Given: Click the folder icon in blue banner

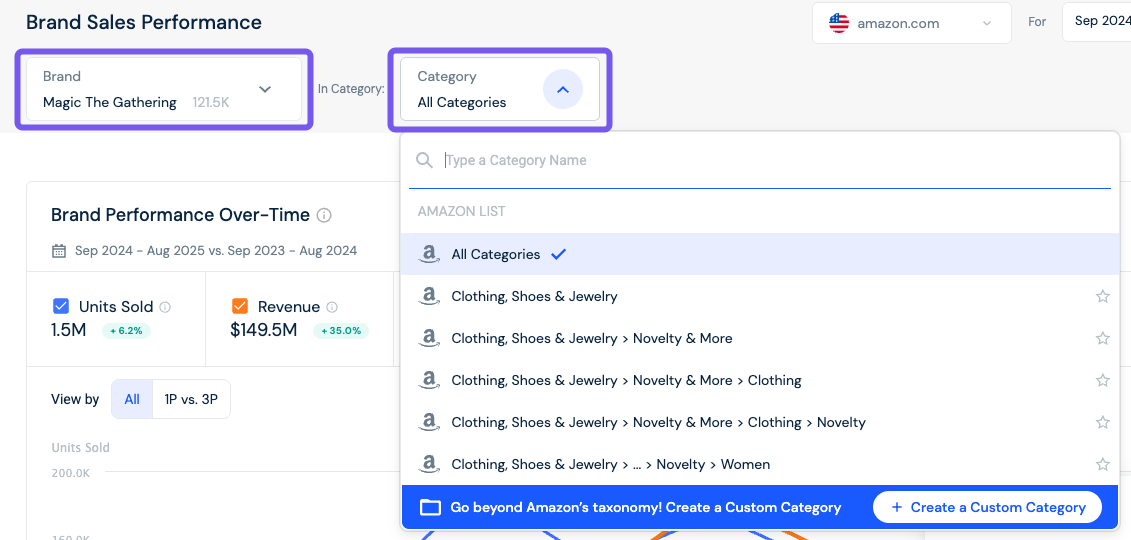Looking at the screenshot, I should (x=430, y=507).
